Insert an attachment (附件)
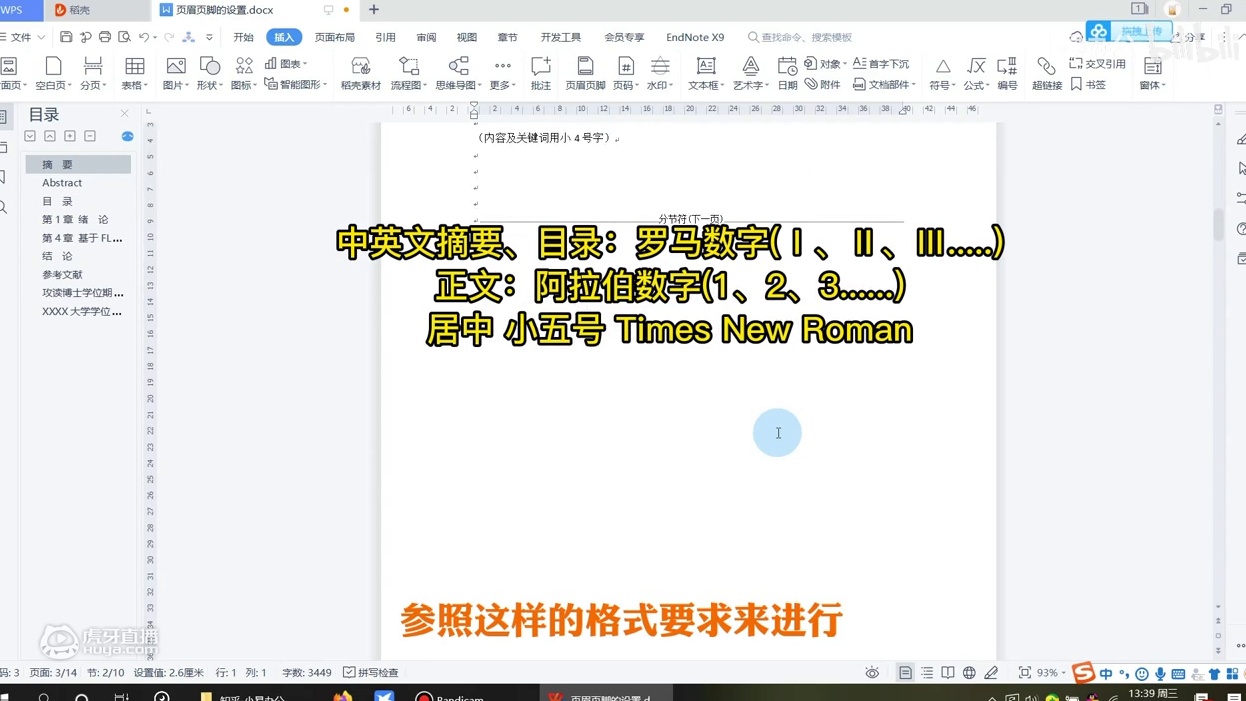This screenshot has height=701, width=1246. 823,85
